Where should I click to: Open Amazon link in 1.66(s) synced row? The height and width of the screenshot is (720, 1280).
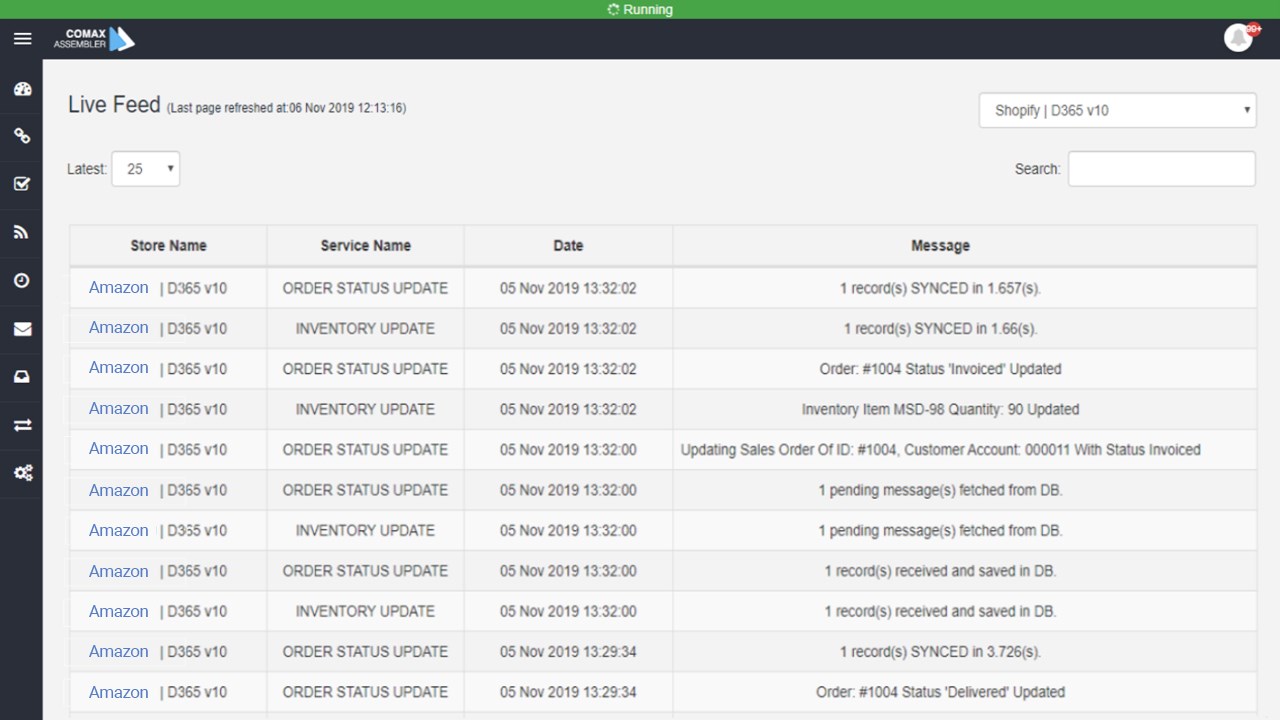[118, 327]
